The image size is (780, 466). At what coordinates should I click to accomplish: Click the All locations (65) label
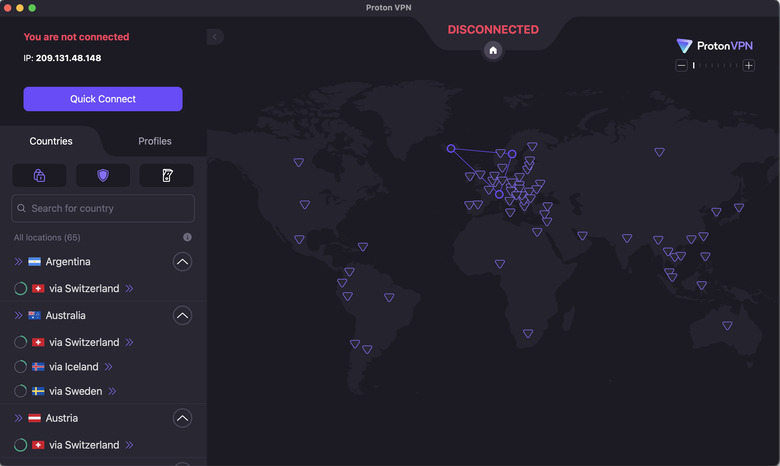(47, 237)
